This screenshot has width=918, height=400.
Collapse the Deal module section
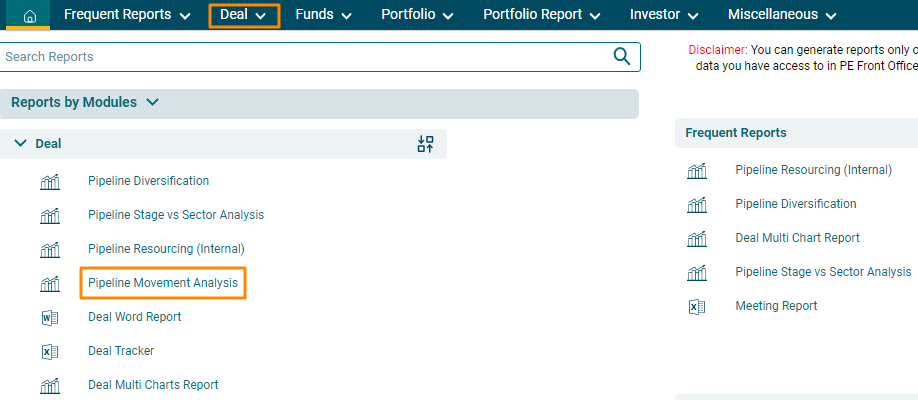coord(21,144)
